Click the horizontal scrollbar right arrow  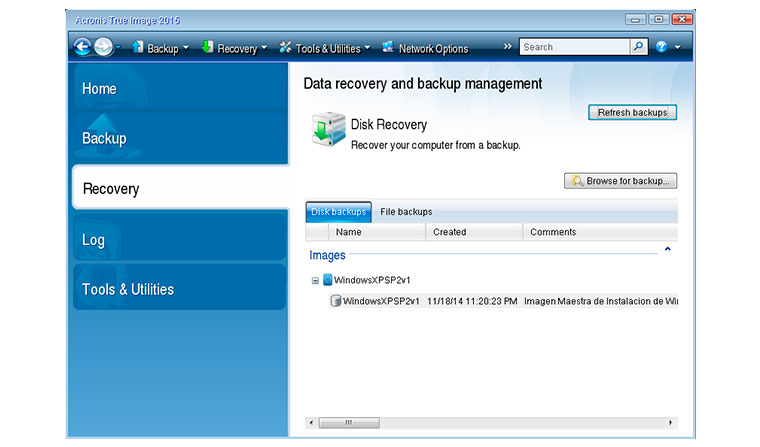[x=670, y=423]
